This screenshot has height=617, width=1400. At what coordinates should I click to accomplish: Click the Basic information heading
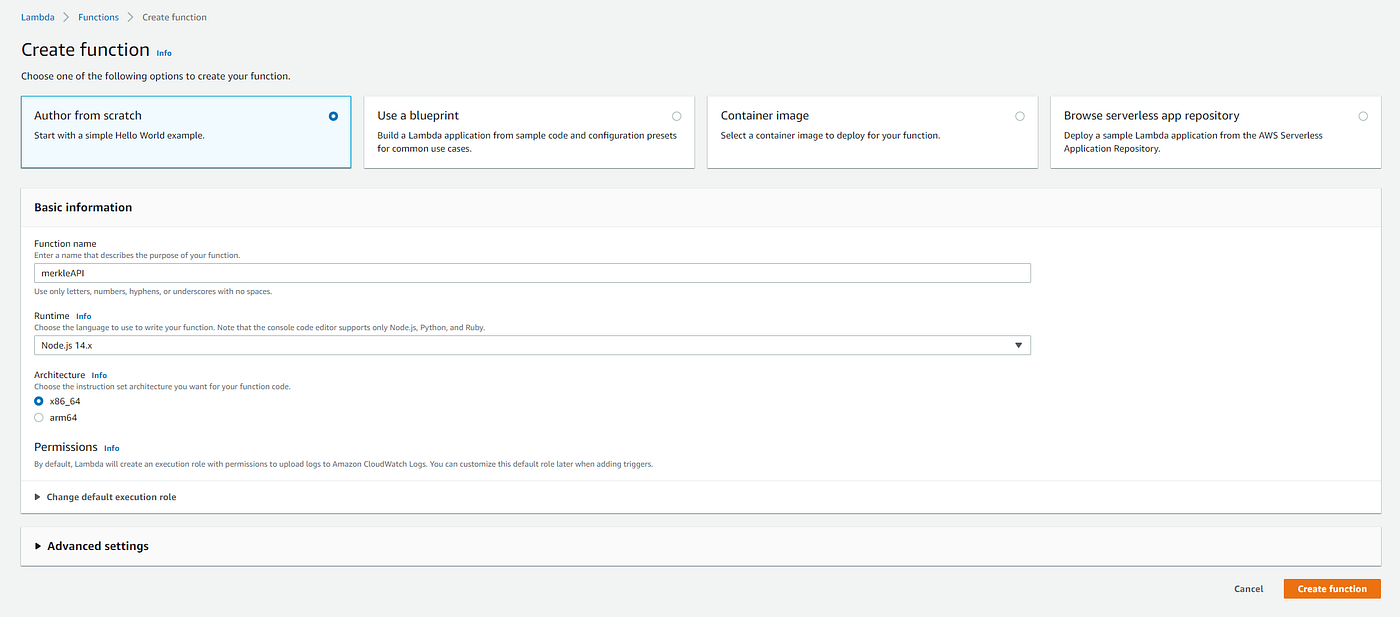83,207
